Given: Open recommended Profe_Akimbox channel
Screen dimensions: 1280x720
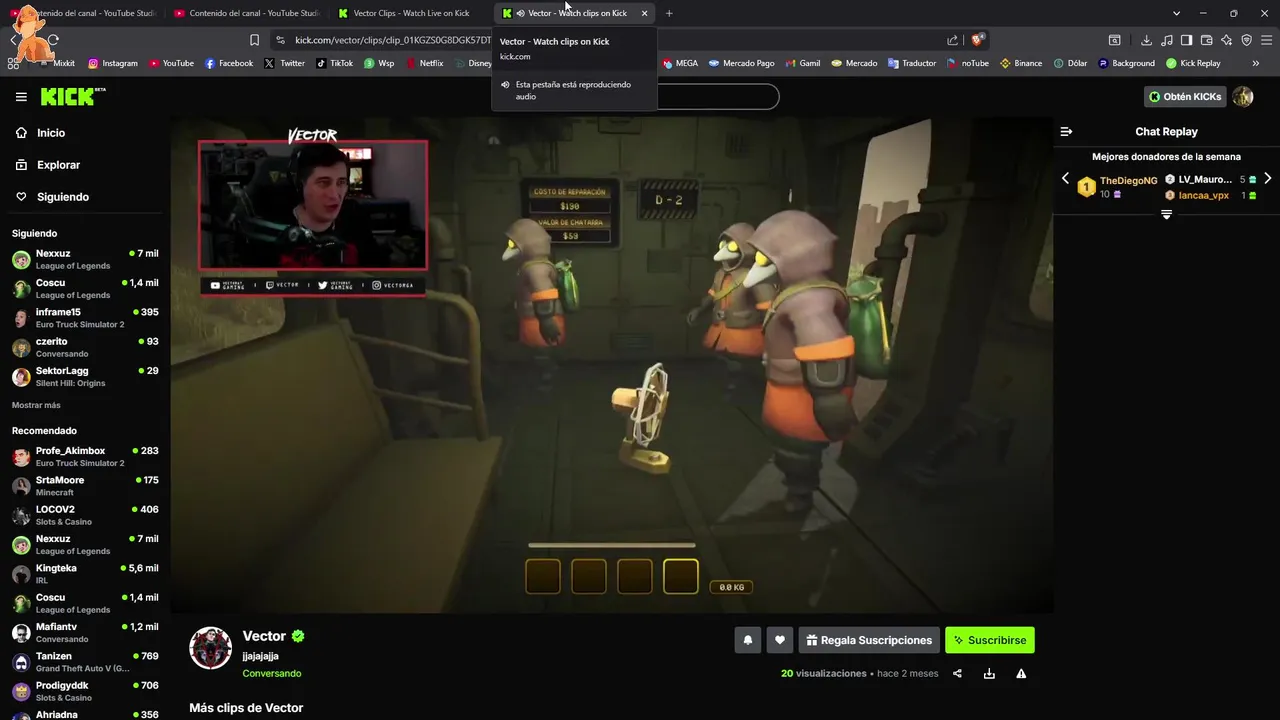Looking at the screenshot, I should coord(85,457).
